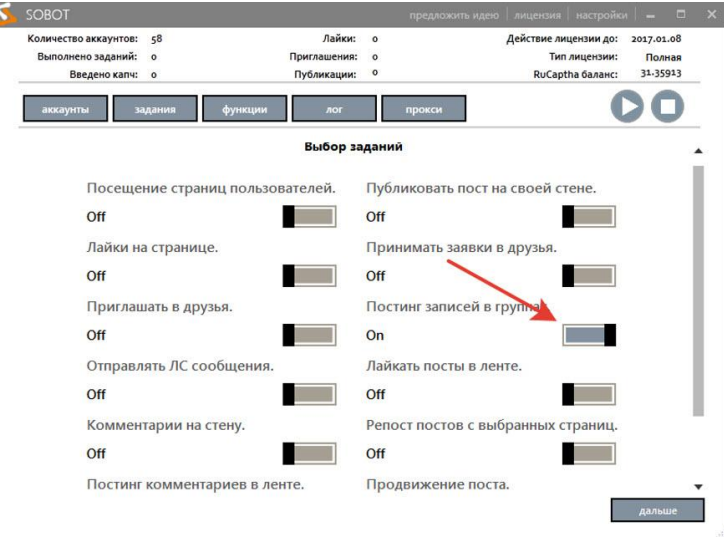724x539 pixels.
Task: Switch to the задания tab
Action: point(154,110)
